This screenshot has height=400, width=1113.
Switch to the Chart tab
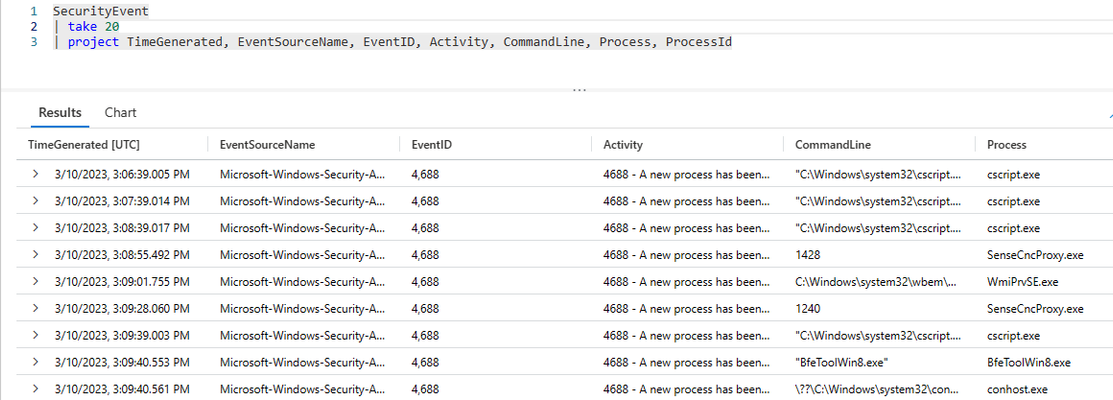click(x=121, y=113)
